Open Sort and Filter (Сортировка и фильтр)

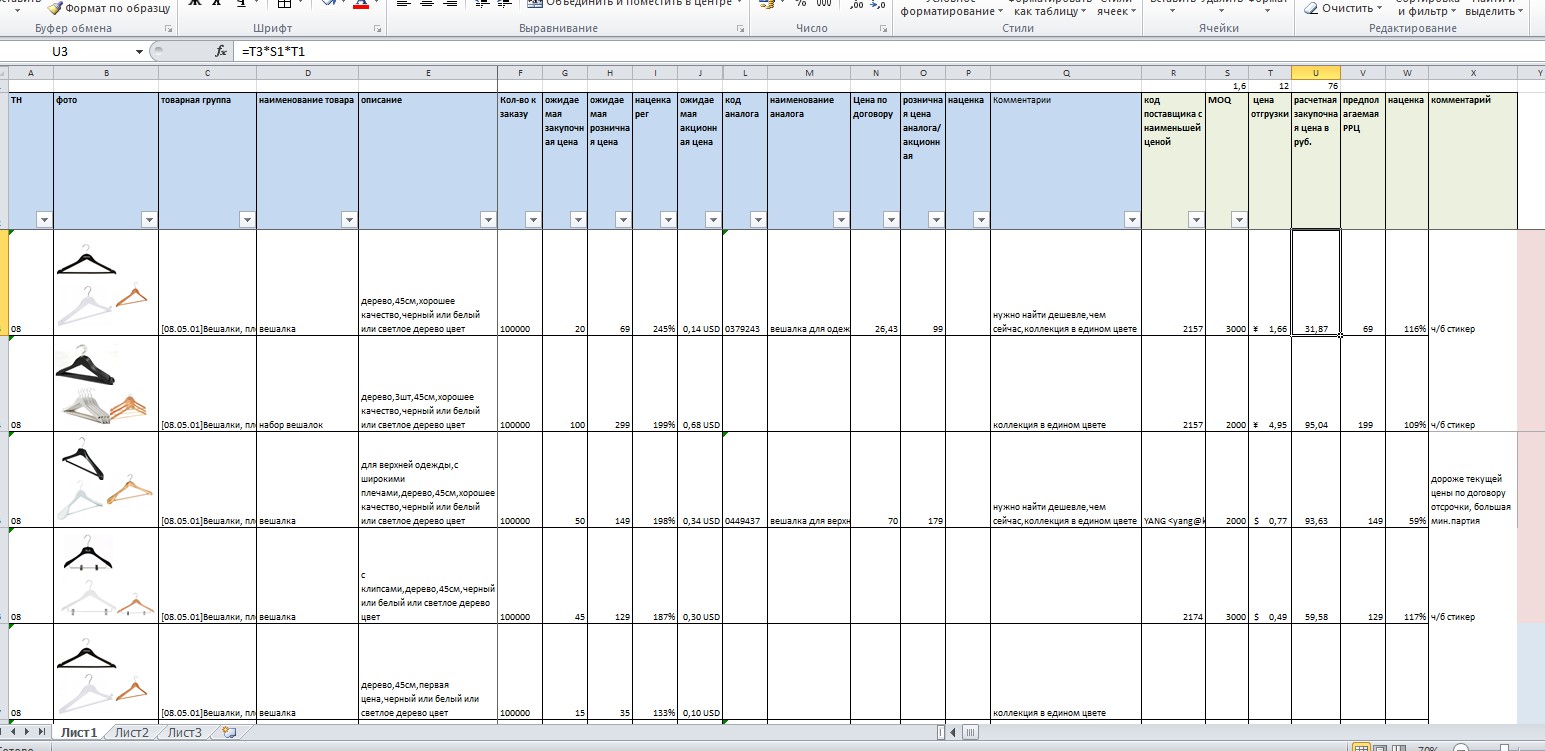click(x=1428, y=8)
